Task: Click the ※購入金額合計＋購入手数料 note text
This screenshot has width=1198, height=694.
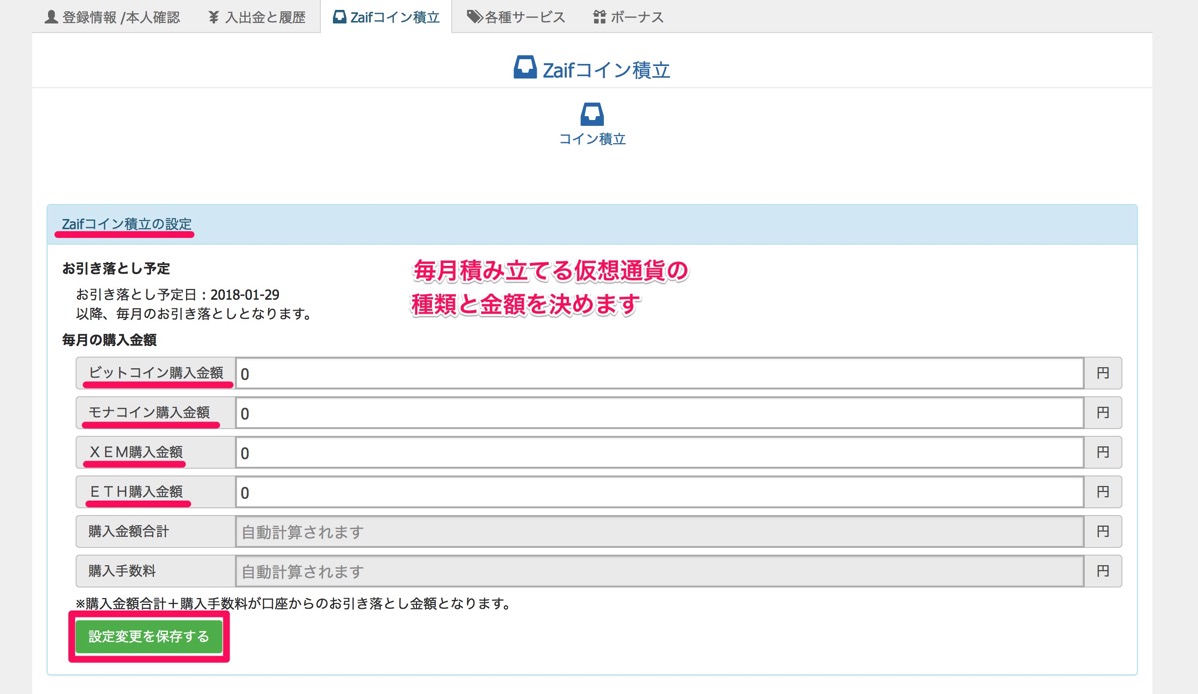Action: click(x=293, y=603)
